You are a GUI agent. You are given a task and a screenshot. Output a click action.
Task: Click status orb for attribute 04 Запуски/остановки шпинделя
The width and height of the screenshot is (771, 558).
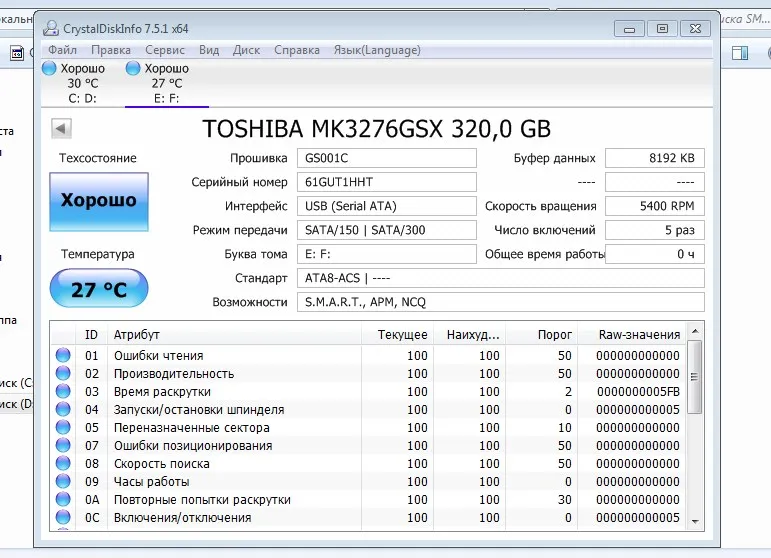click(x=63, y=409)
